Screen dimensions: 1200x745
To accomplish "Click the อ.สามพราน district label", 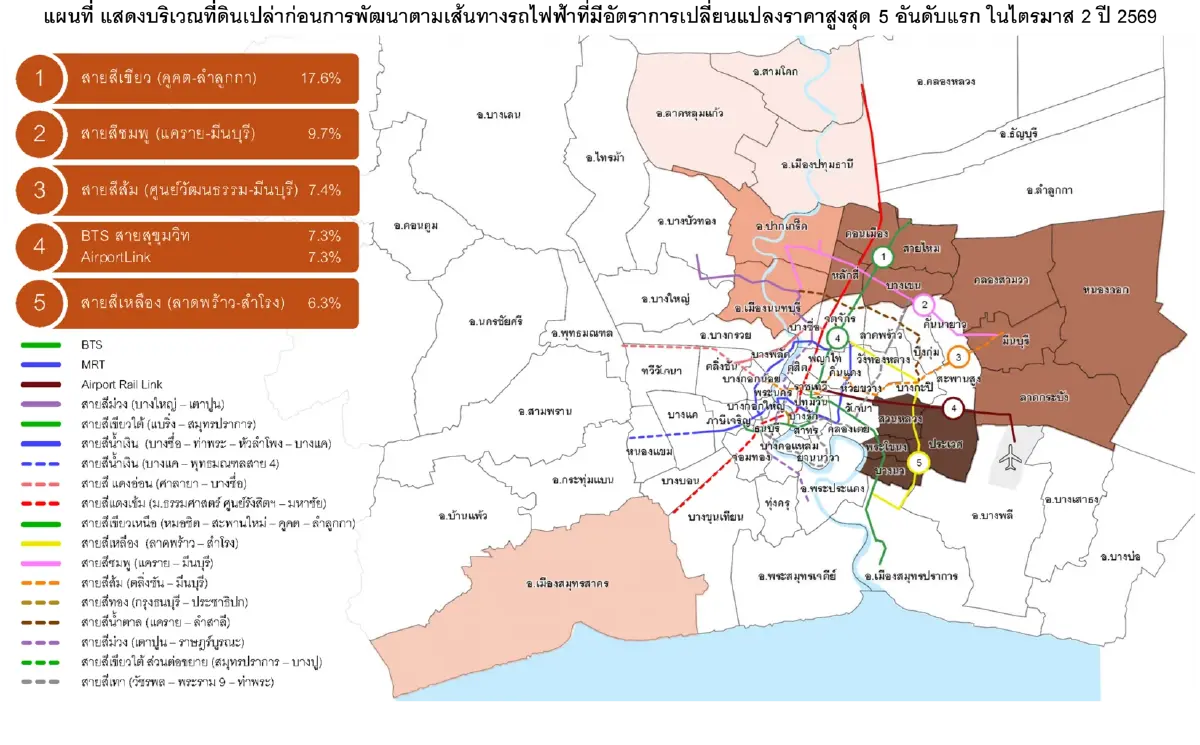I will 545,412.
